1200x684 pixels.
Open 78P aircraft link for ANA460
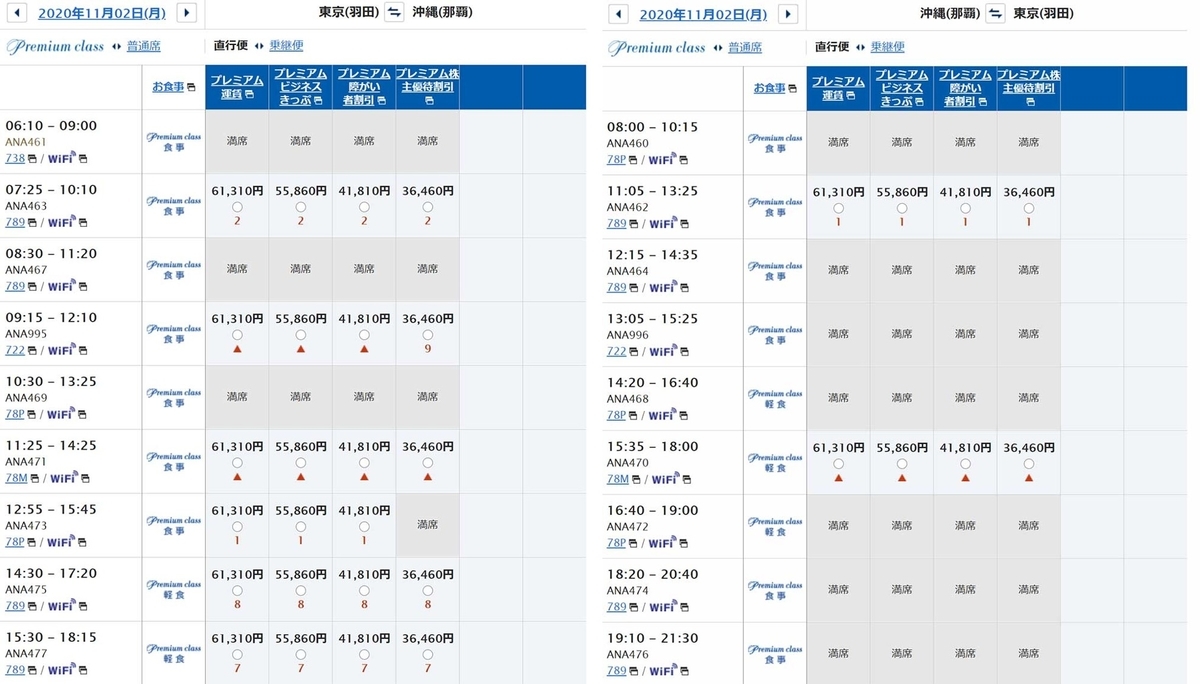click(x=616, y=159)
